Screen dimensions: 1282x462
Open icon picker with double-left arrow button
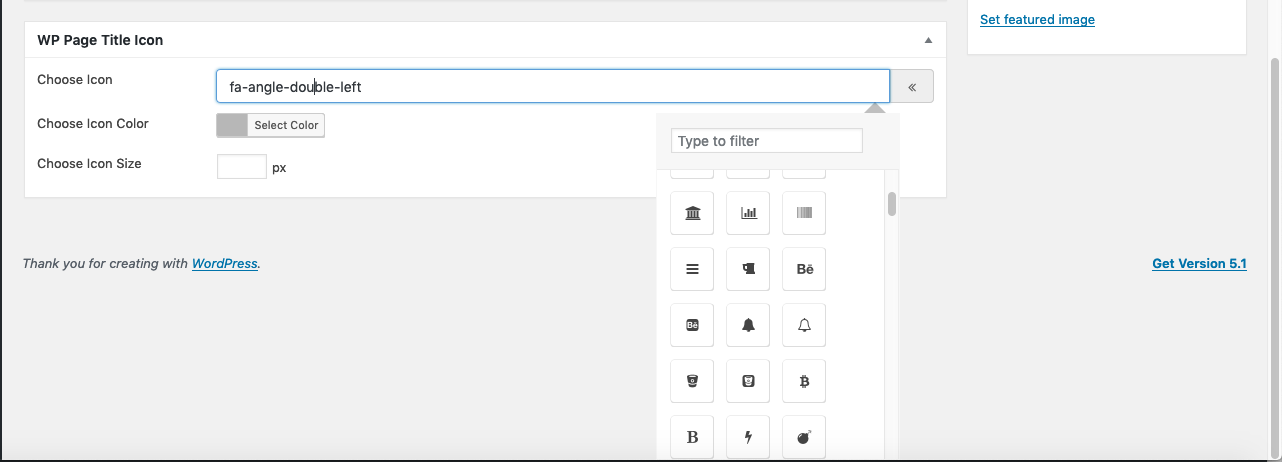(x=912, y=86)
